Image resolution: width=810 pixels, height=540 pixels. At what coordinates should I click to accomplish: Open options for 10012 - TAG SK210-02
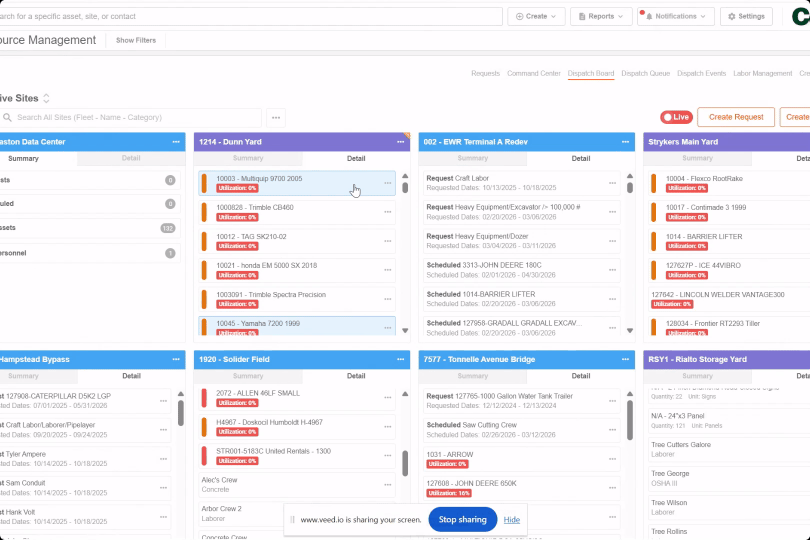387,241
